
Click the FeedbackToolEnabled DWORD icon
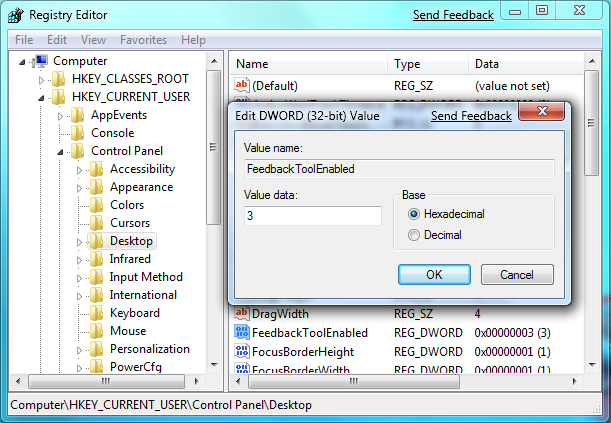point(242,332)
